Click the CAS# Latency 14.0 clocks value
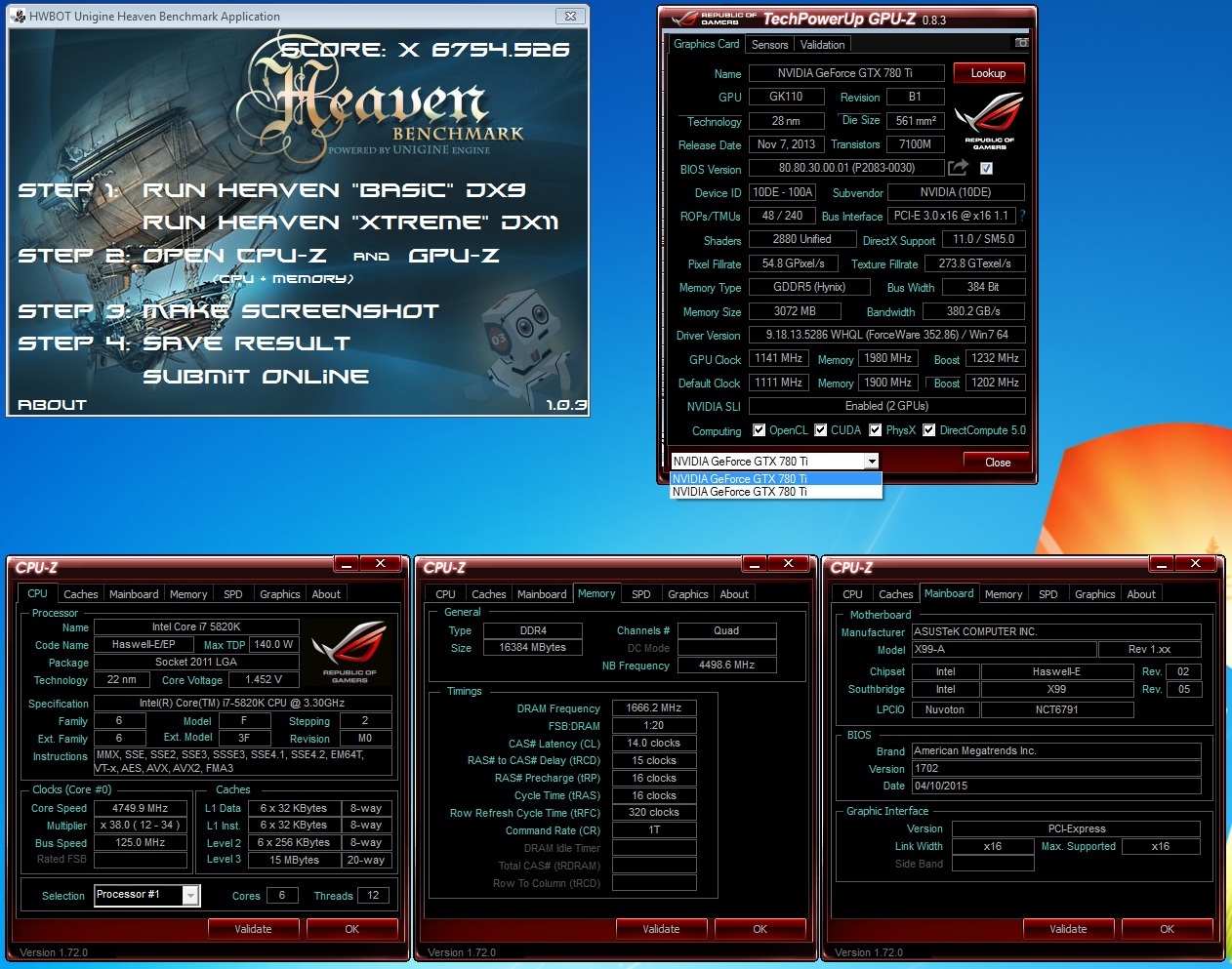 click(654, 743)
